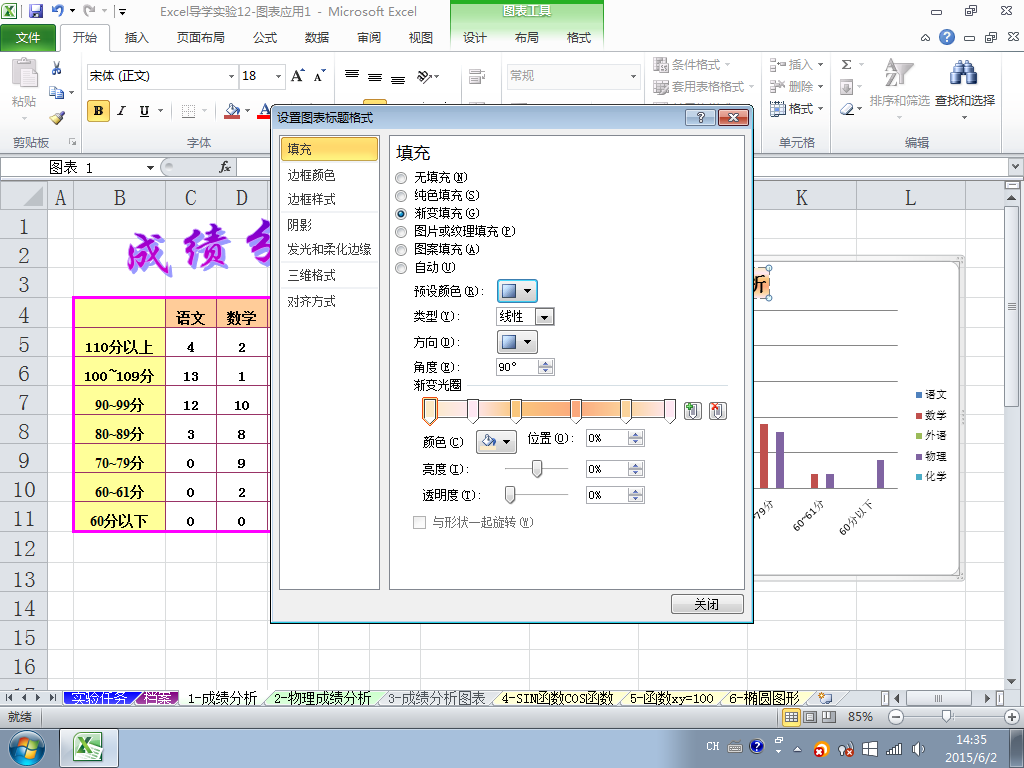Click the Underline U button

144,111
